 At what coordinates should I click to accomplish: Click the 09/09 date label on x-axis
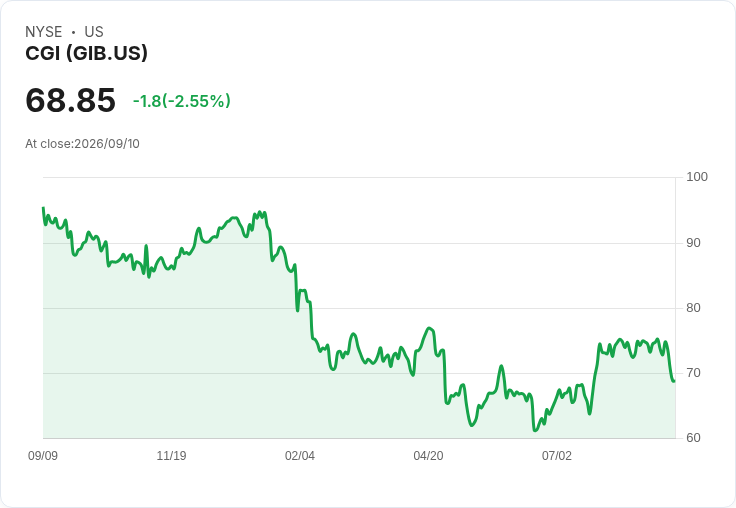pos(43,455)
